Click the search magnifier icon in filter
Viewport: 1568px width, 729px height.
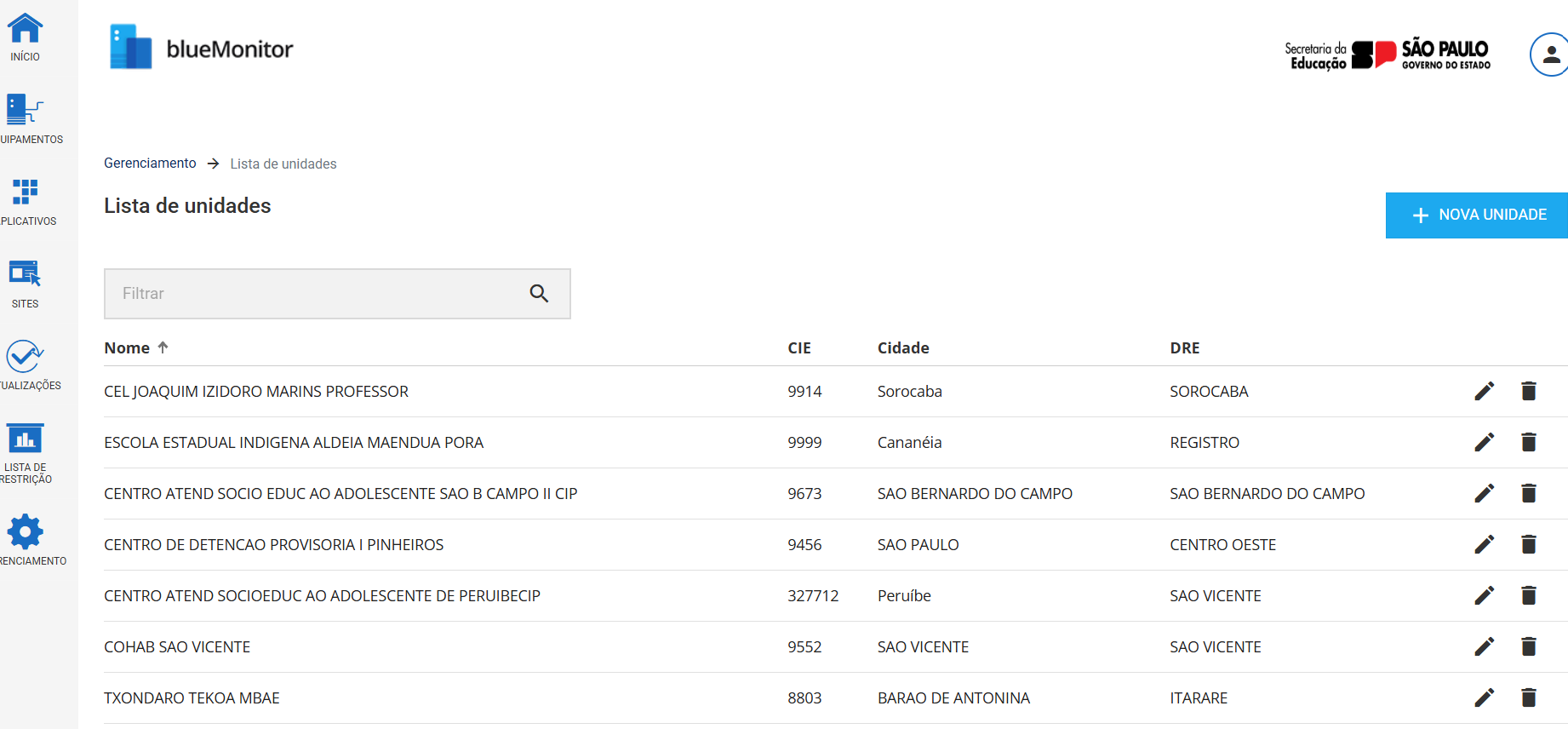539,294
